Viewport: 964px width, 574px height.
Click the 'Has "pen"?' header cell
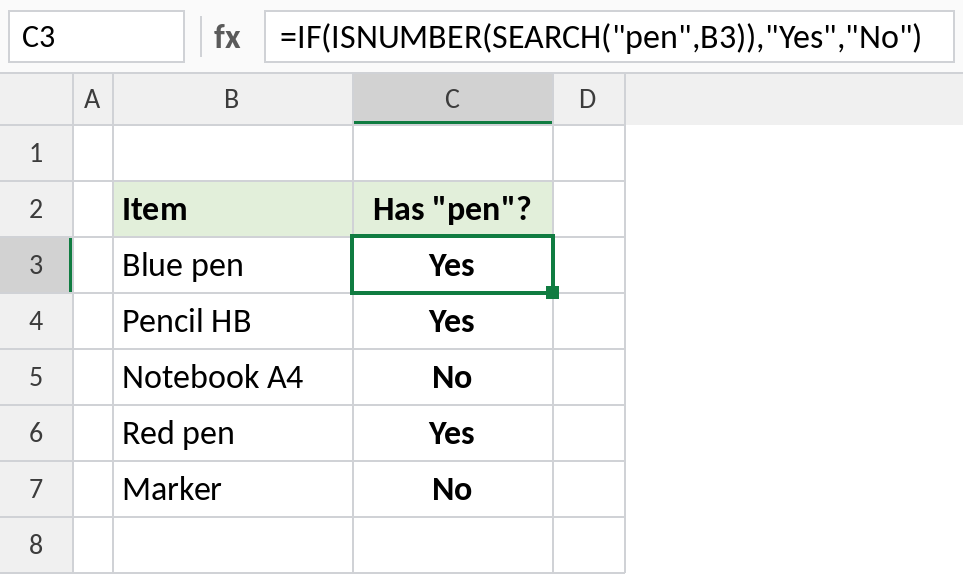(x=452, y=209)
